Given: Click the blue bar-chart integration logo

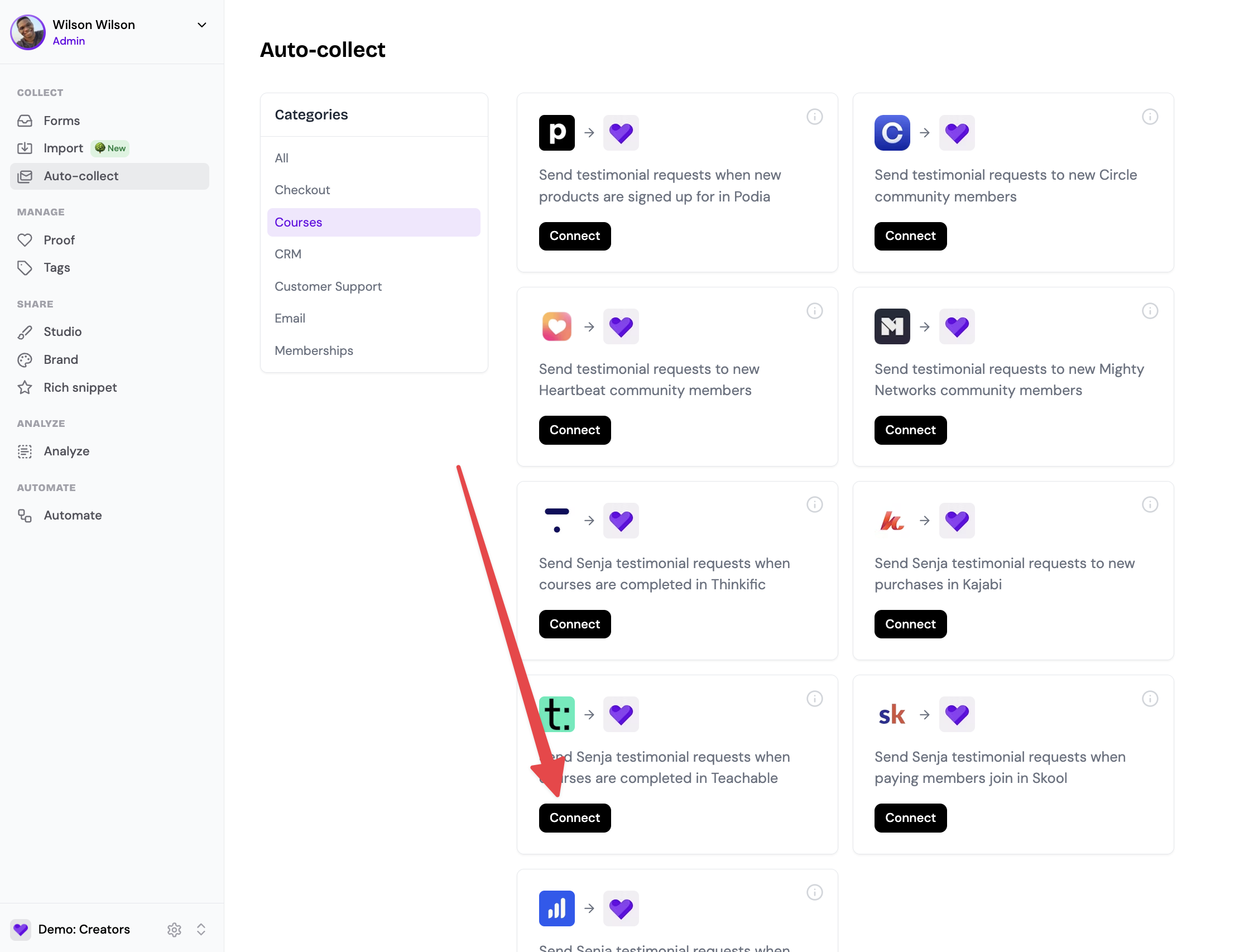Looking at the screenshot, I should tap(556, 908).
